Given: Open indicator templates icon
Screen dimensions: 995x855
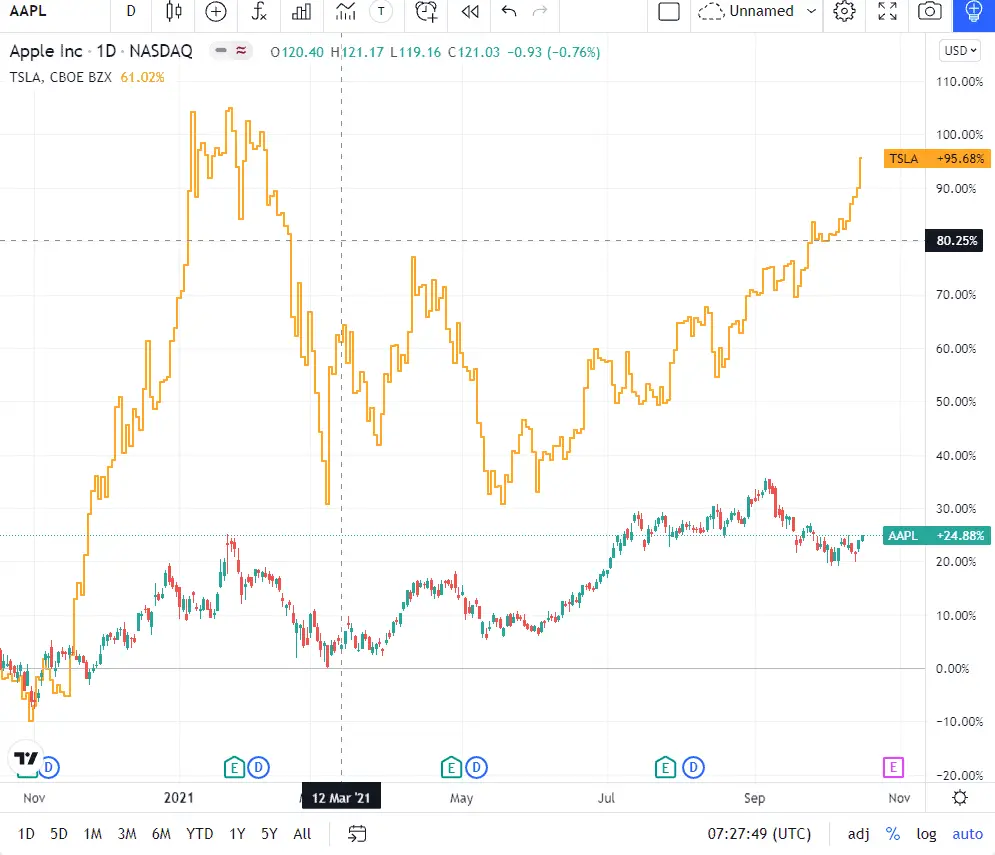Looking at the screenshot, I should [x=345, y=11].
